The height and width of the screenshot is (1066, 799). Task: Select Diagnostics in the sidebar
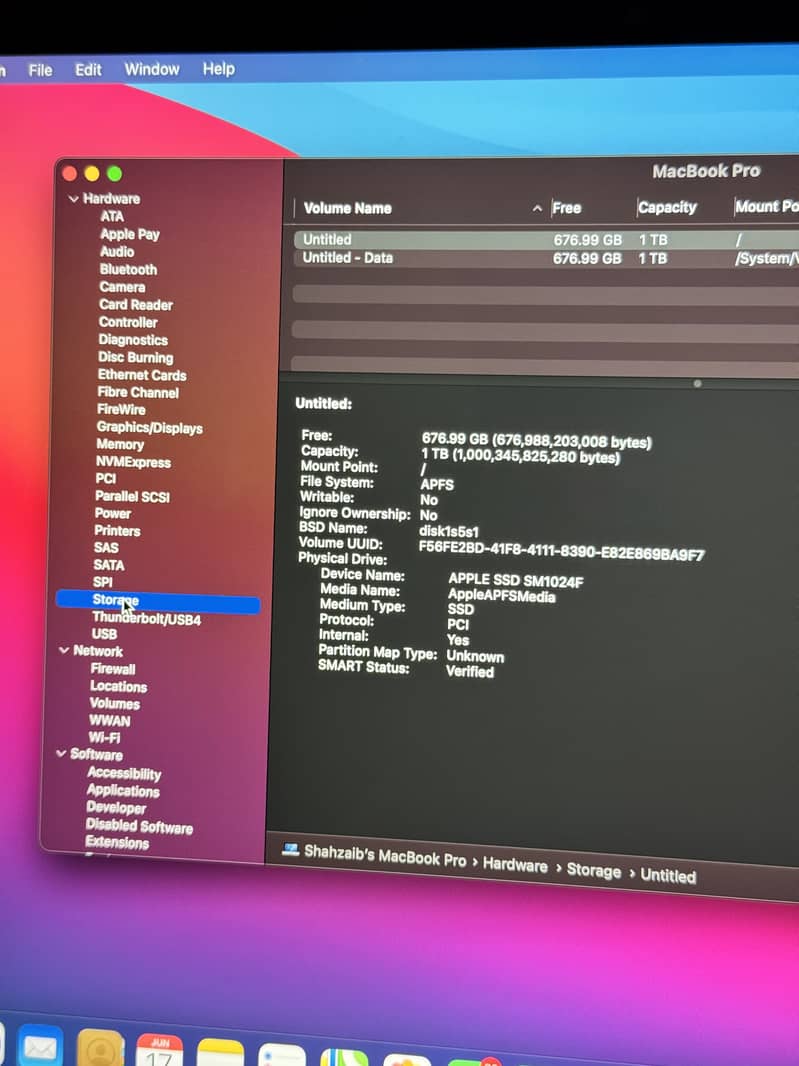133,339
